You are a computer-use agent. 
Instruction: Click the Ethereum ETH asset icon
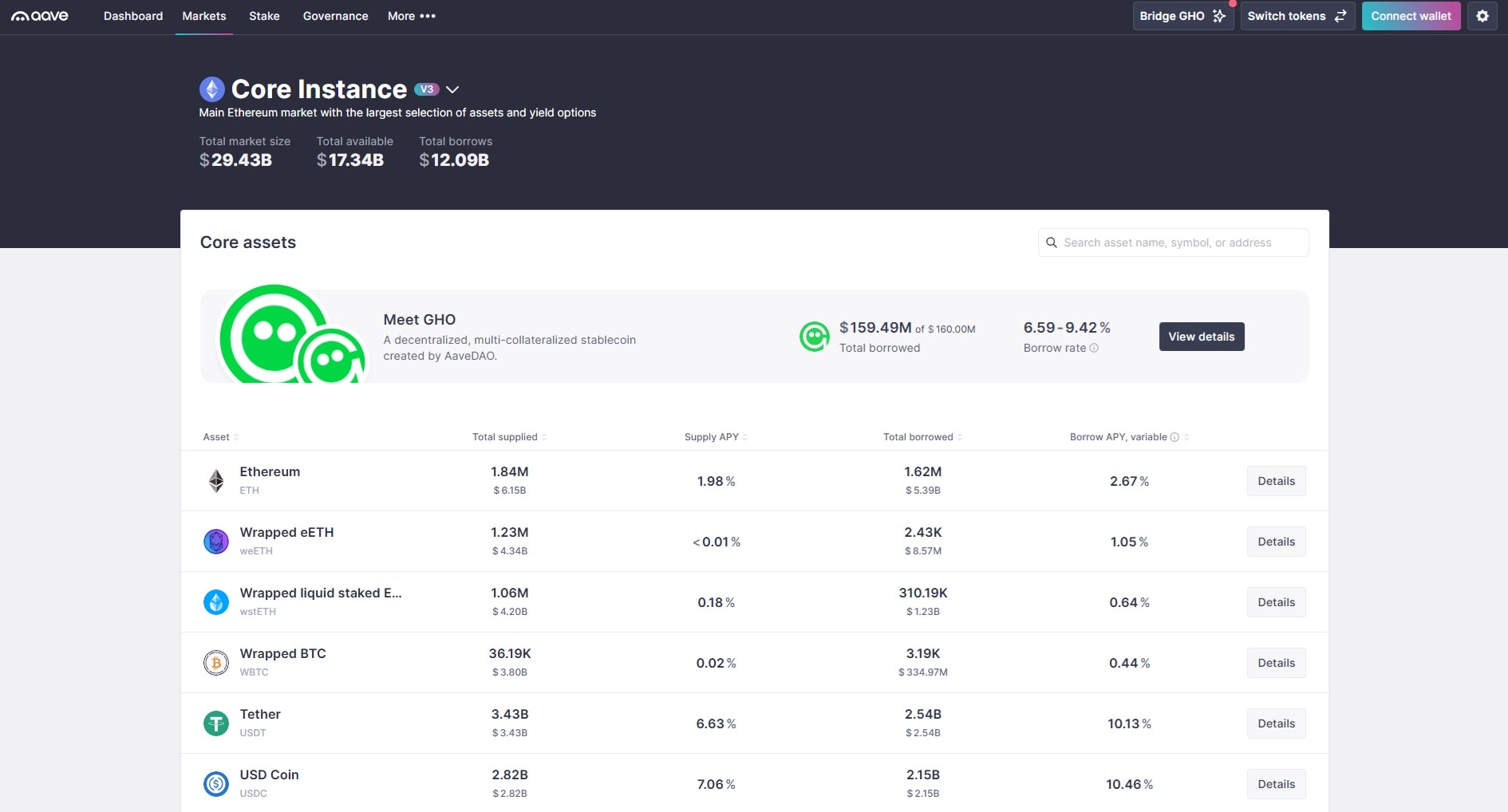pyautogui.click(x=216, y=481)
